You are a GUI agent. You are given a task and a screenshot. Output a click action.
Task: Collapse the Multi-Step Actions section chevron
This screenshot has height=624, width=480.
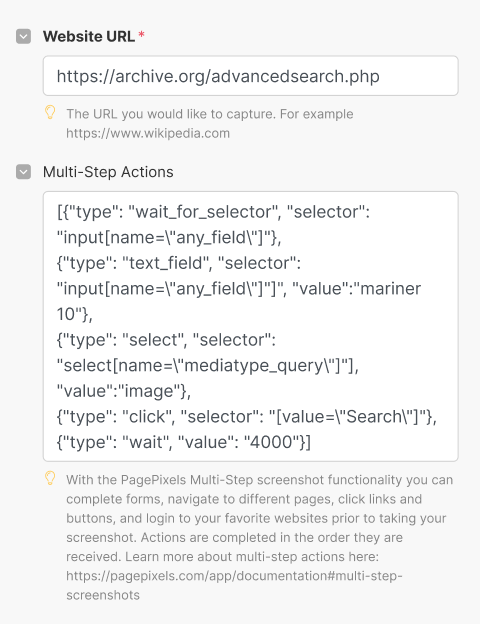23,172
